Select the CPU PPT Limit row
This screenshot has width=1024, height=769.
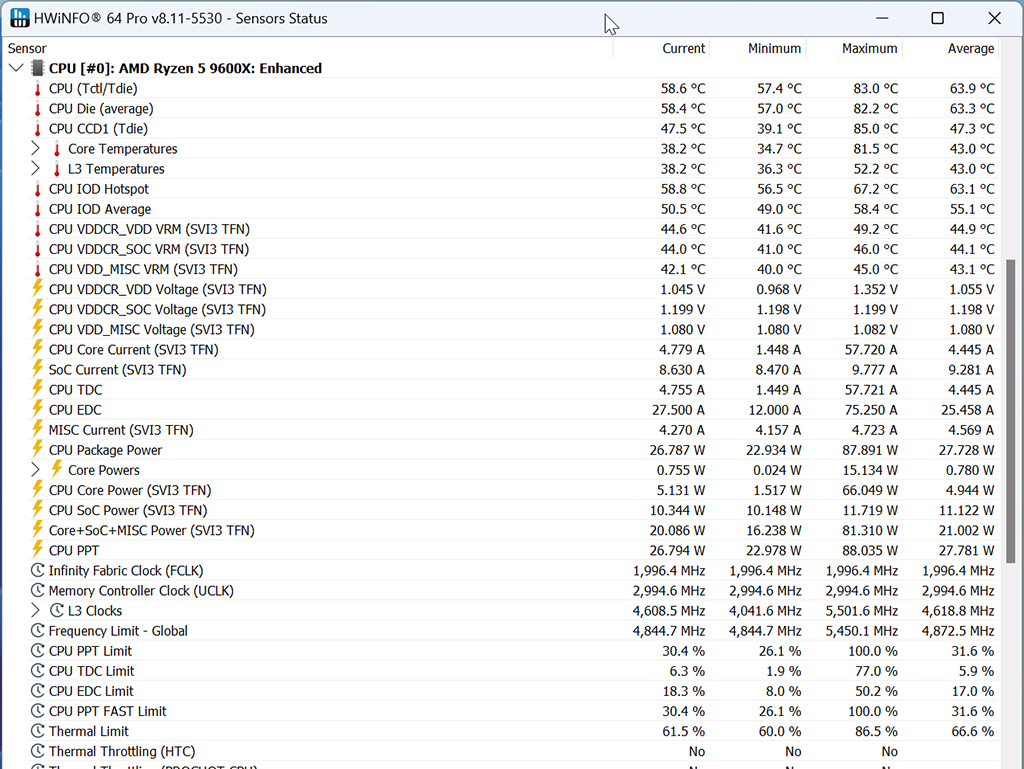point(500,651)
